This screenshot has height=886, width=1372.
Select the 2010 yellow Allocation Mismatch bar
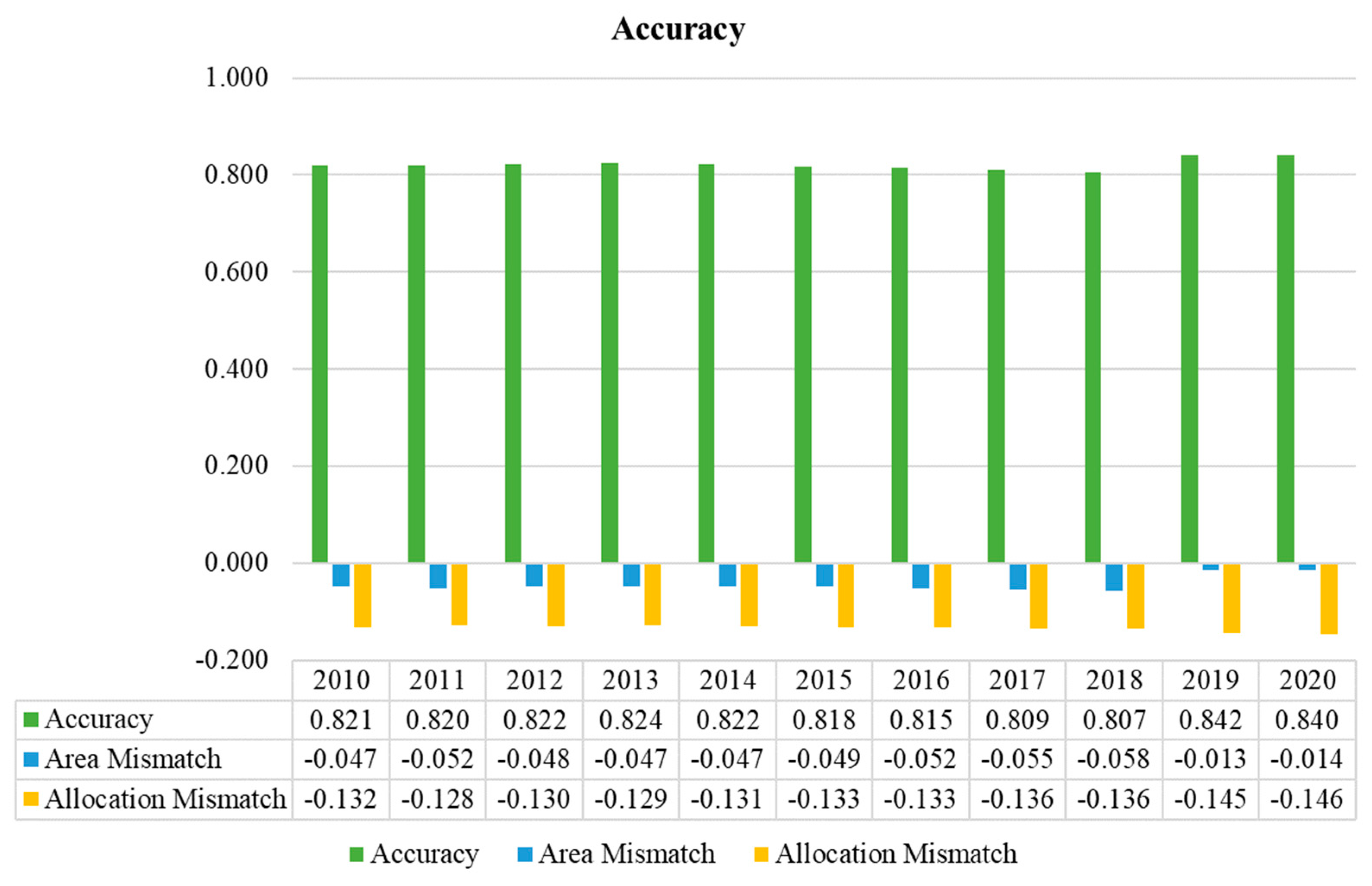pyautogui.click(x=362, y=595)
